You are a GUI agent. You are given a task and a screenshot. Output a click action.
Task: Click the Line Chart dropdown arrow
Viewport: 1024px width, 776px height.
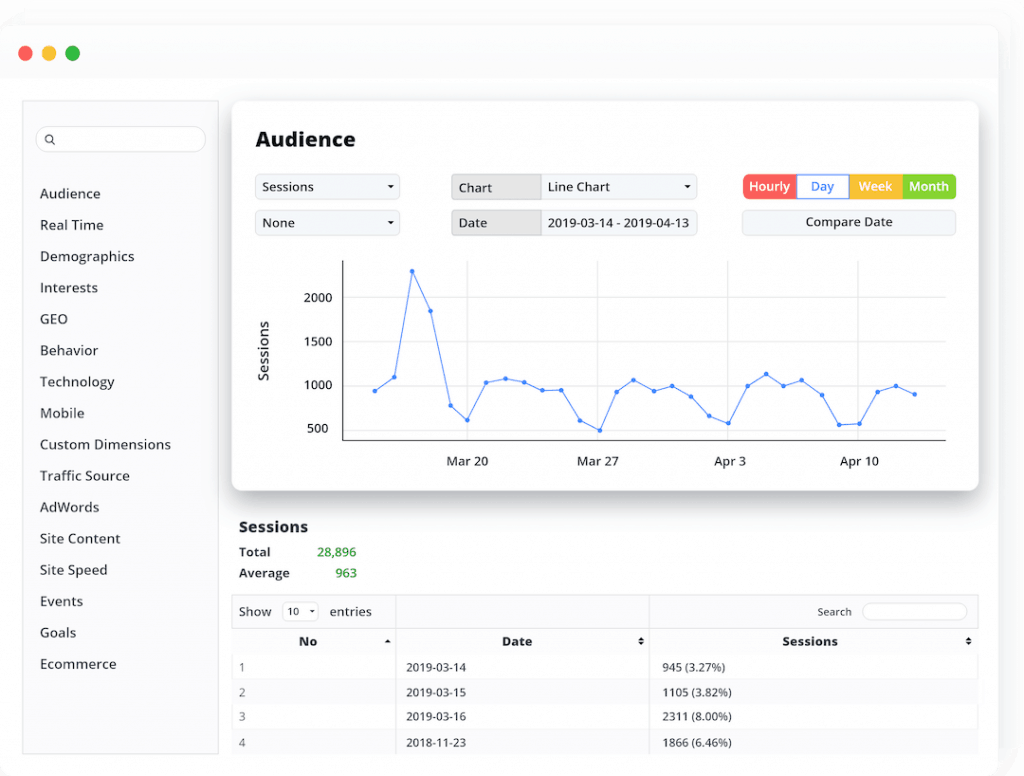[686, 186]
